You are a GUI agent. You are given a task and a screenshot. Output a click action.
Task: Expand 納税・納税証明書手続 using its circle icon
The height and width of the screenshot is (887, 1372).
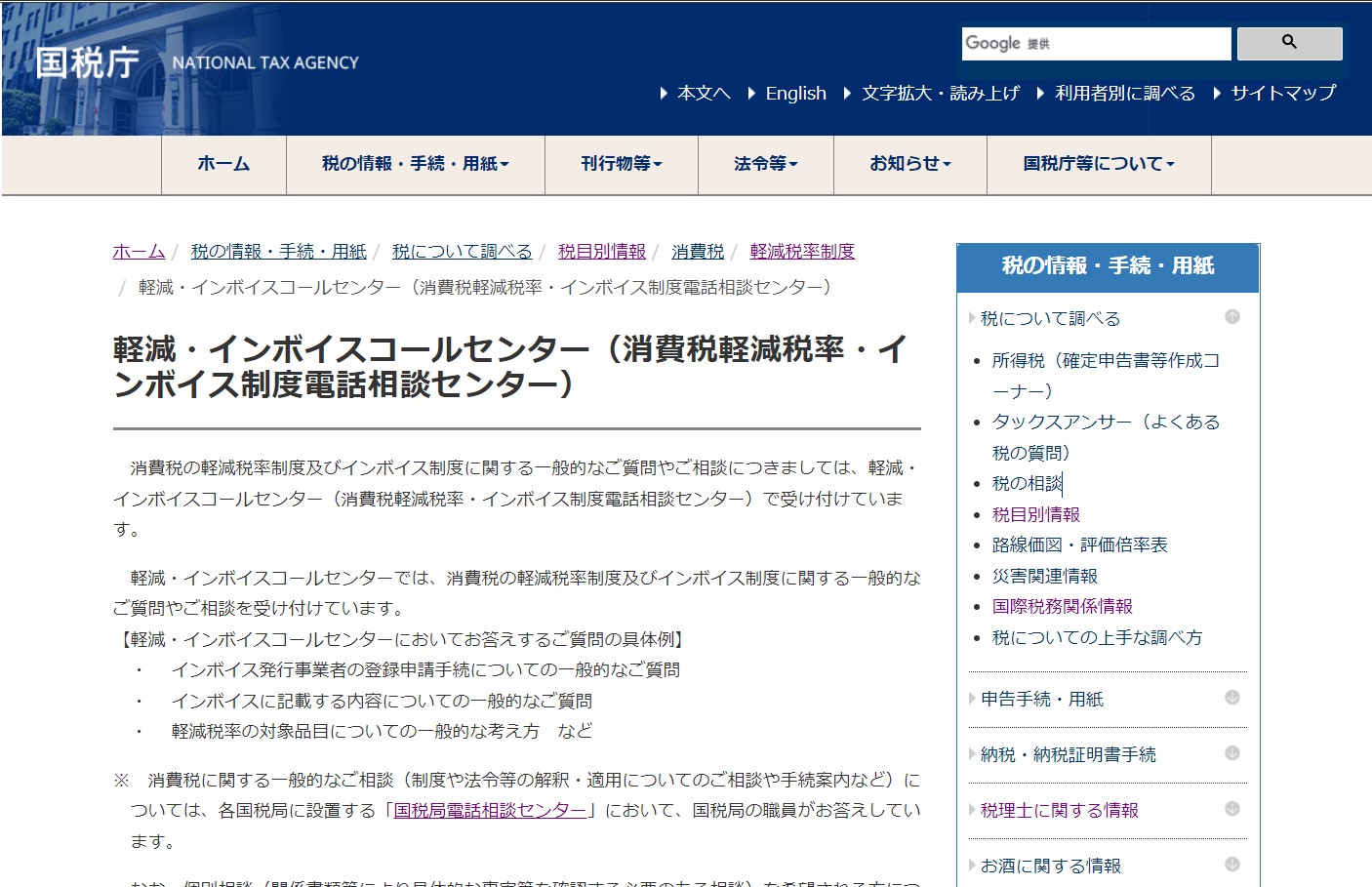click(1232, 753)
